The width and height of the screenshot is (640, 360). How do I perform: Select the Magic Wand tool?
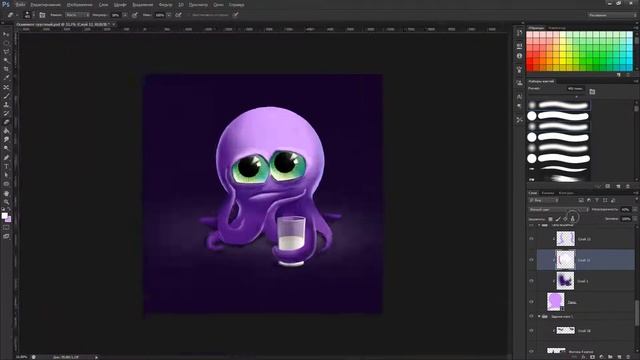pos(6,60)
